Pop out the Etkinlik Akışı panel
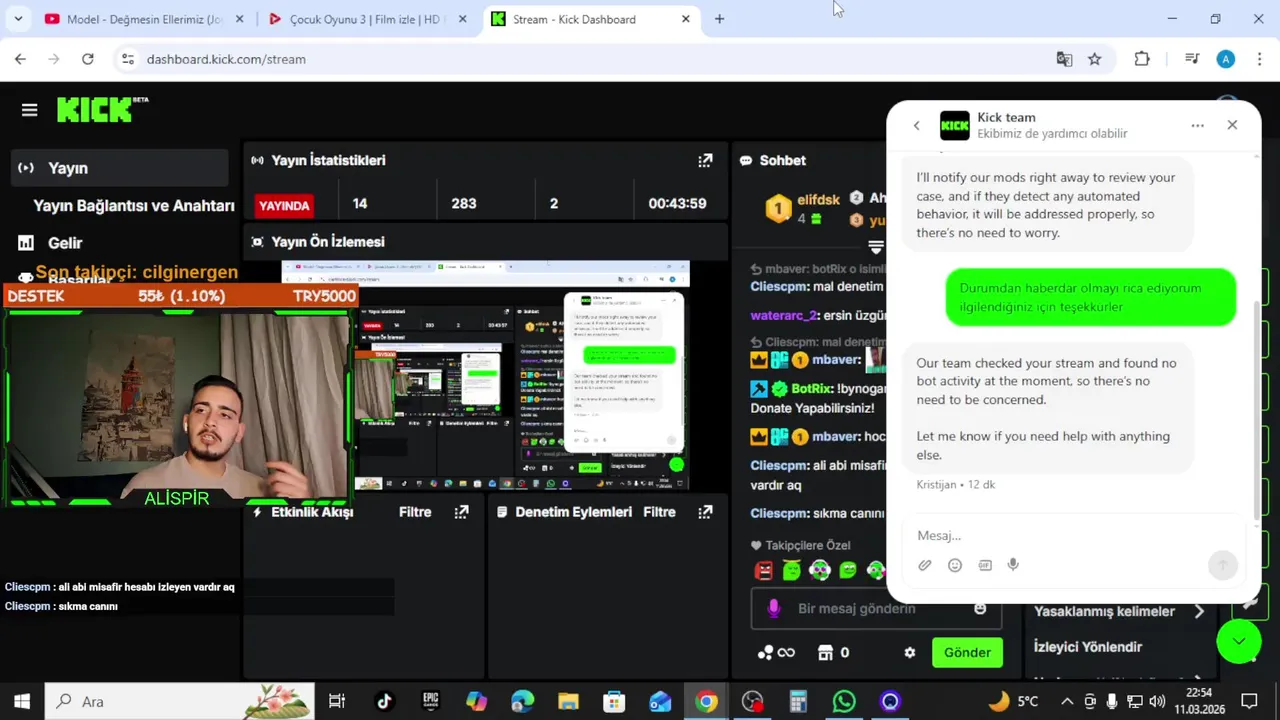Screen dimensions: 1280x720 coord(461,512)
